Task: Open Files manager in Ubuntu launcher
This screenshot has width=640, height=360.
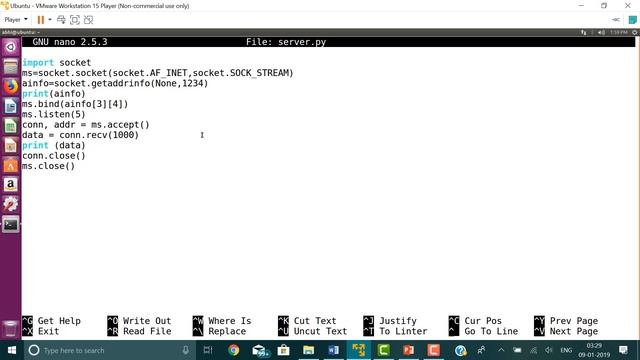Action: pos(11,67)
